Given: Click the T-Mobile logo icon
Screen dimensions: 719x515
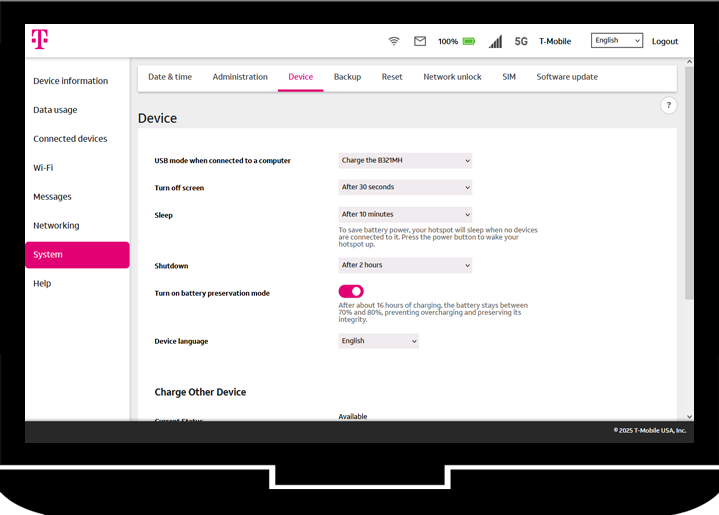Looking at the screenshot, I should click(39, 39).
